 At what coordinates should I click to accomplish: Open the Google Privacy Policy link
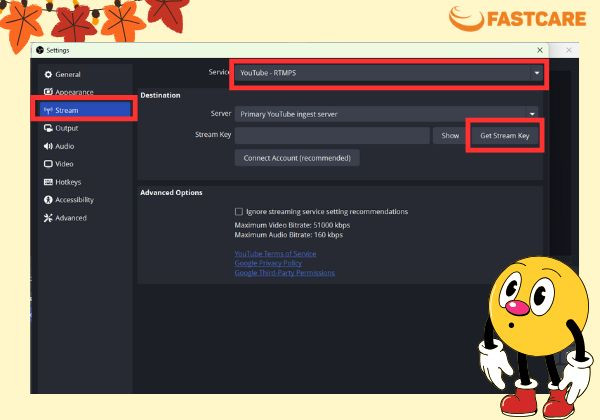click(x=268, y=263)
